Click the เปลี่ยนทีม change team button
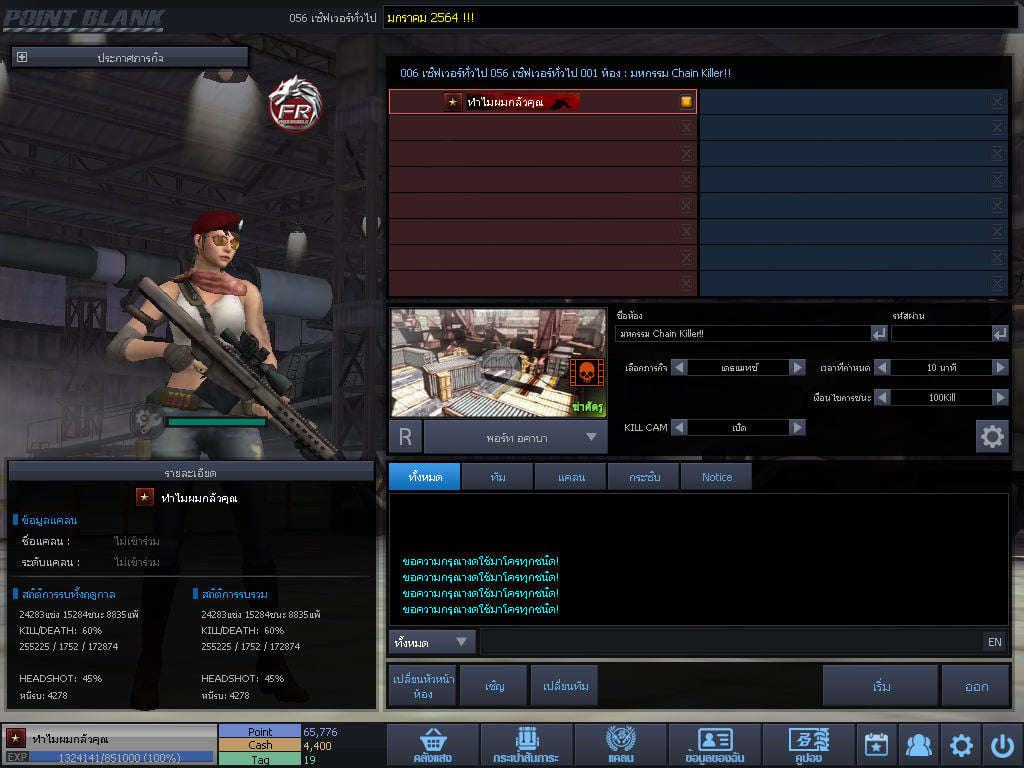Screen dimensions: 1024x768 (x=566, y=686)
